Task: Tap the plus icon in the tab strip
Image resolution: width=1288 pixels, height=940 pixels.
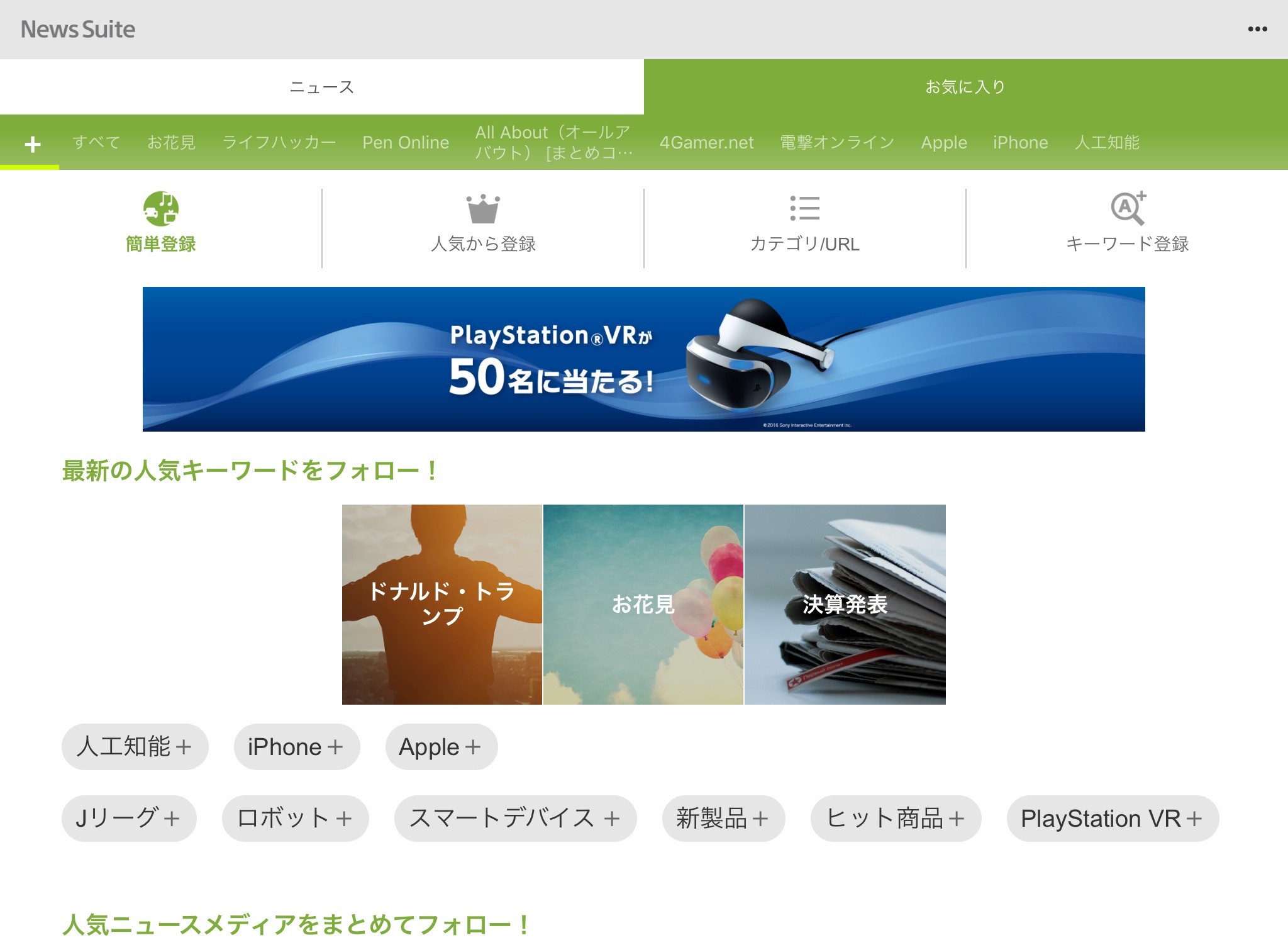Action: point(33,144)
